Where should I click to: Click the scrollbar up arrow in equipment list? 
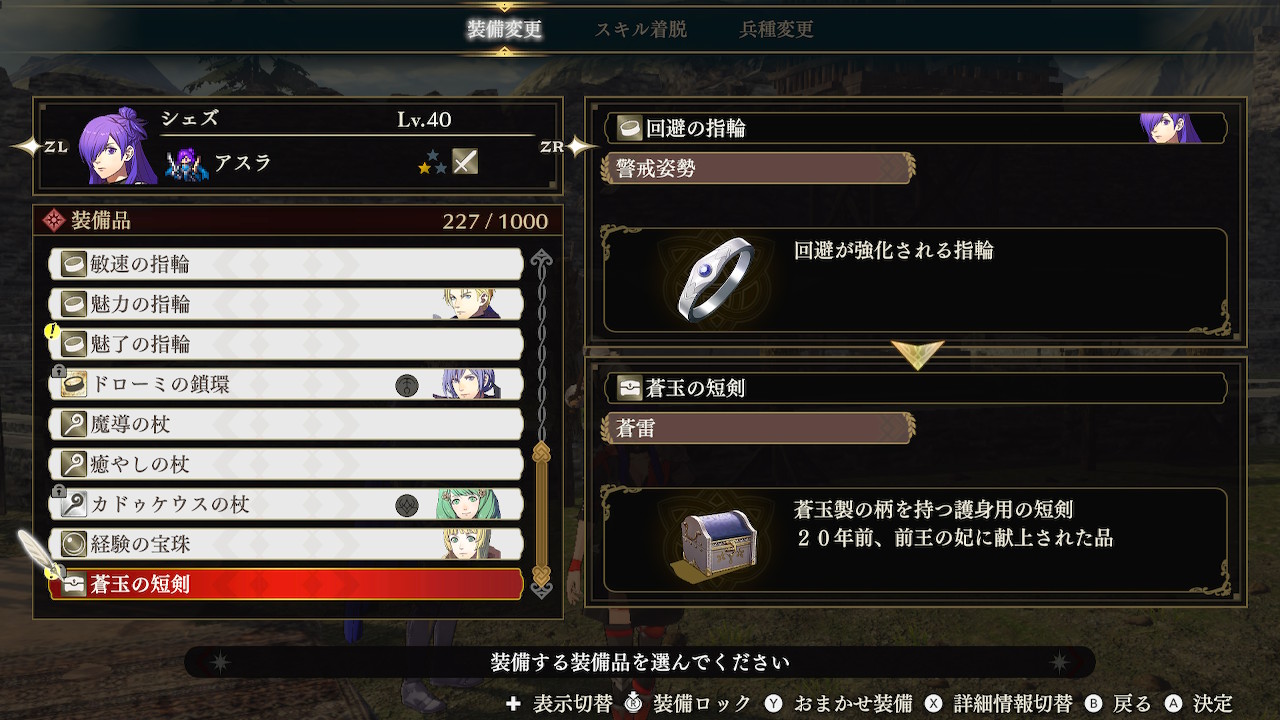(x=542, y=262)
